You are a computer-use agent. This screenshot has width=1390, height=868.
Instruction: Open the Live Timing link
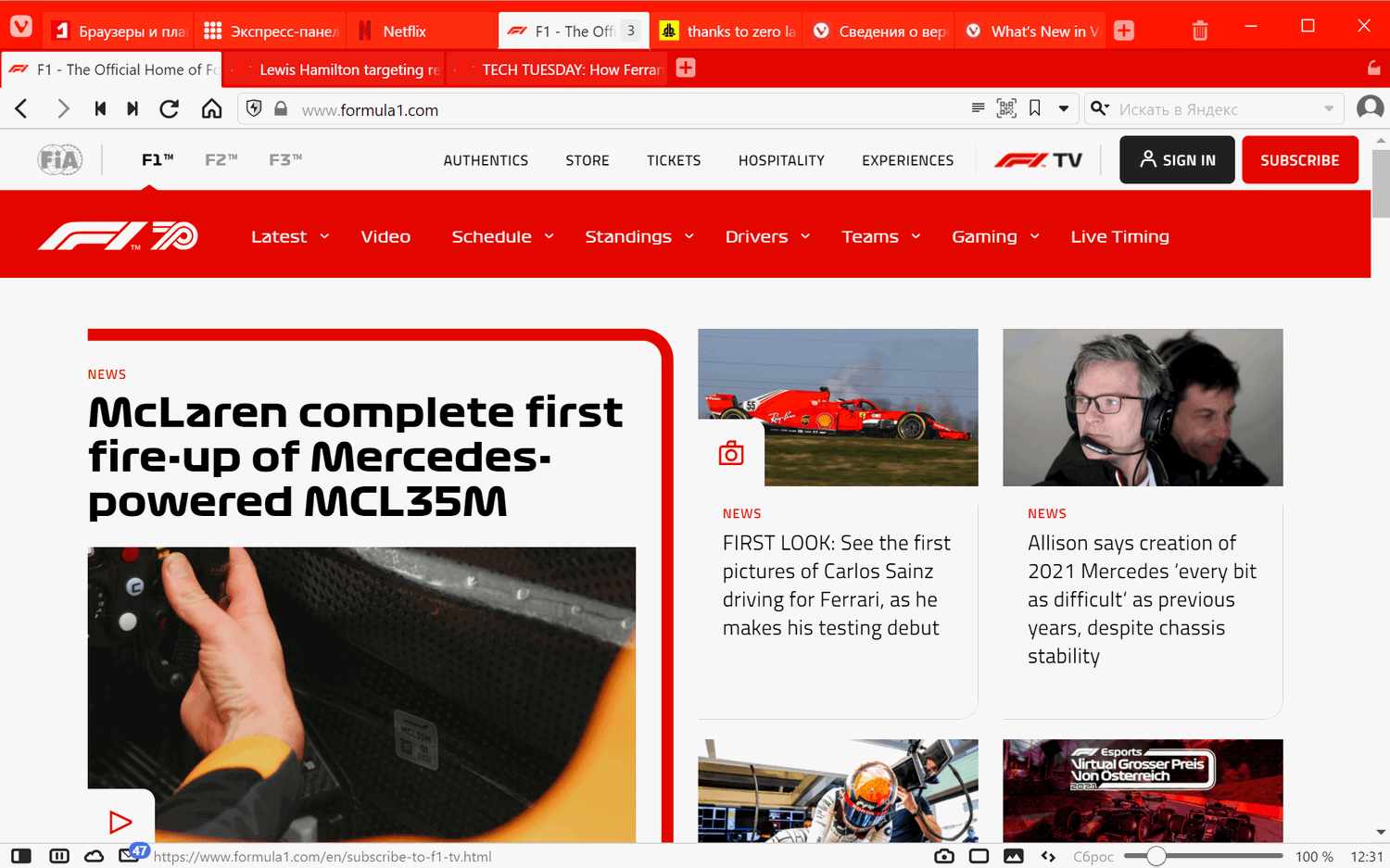(x=1119, y=236)
